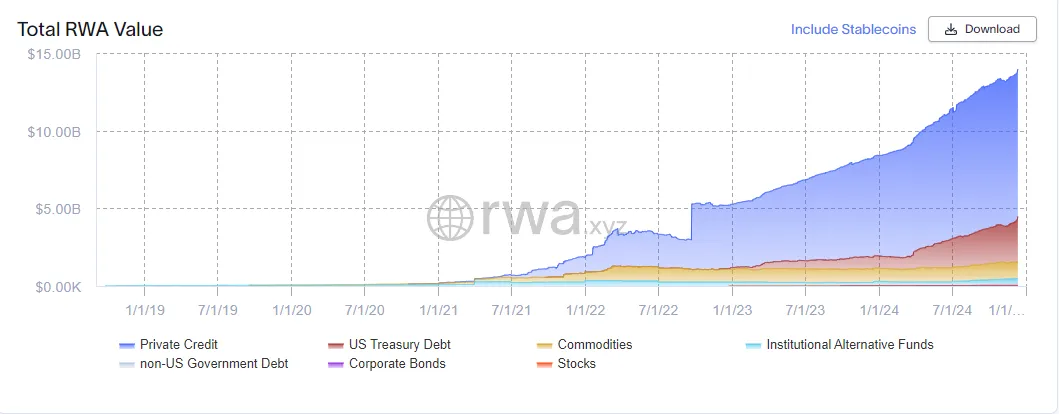Click the Total RWA Value heading
Viewport: 1059px width, 414px height.
(90, 29)
